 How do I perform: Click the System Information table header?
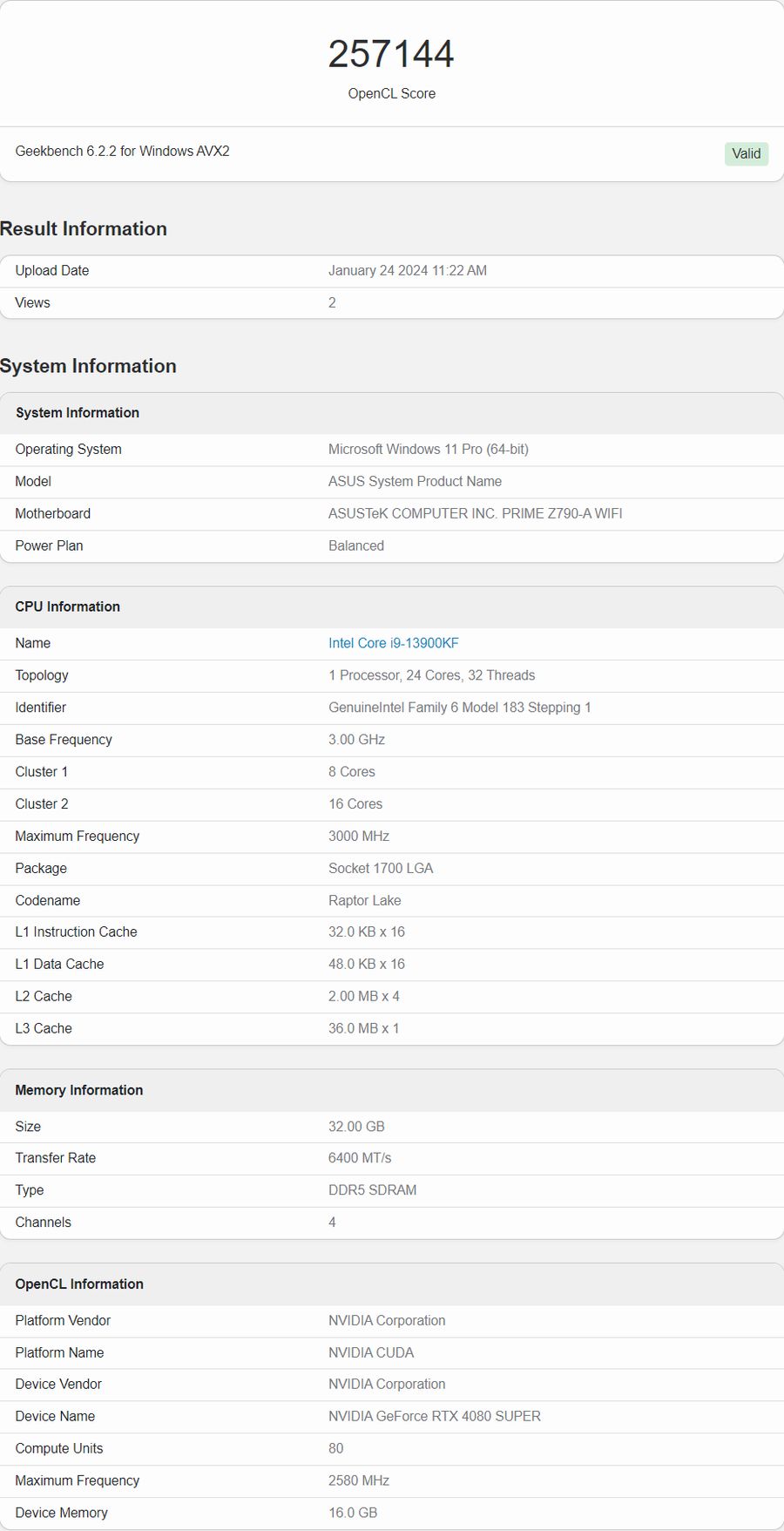(78, 413)
